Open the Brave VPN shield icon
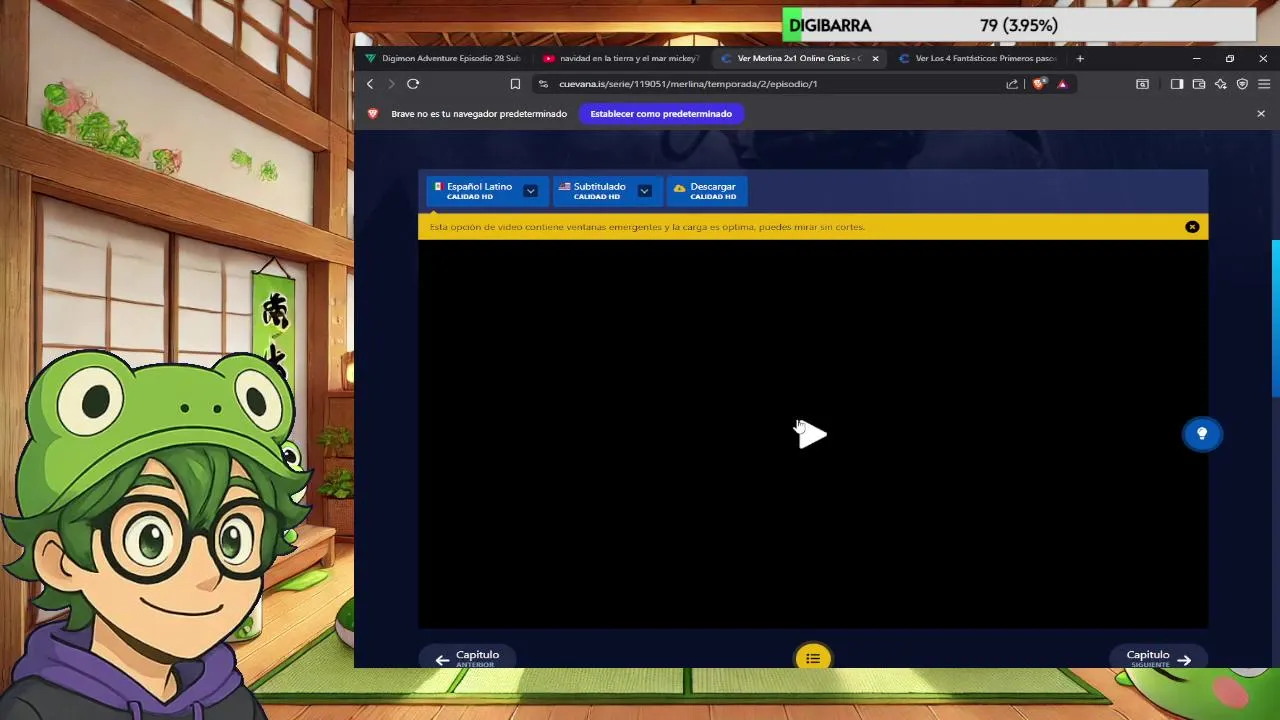 pos(1242,84)
